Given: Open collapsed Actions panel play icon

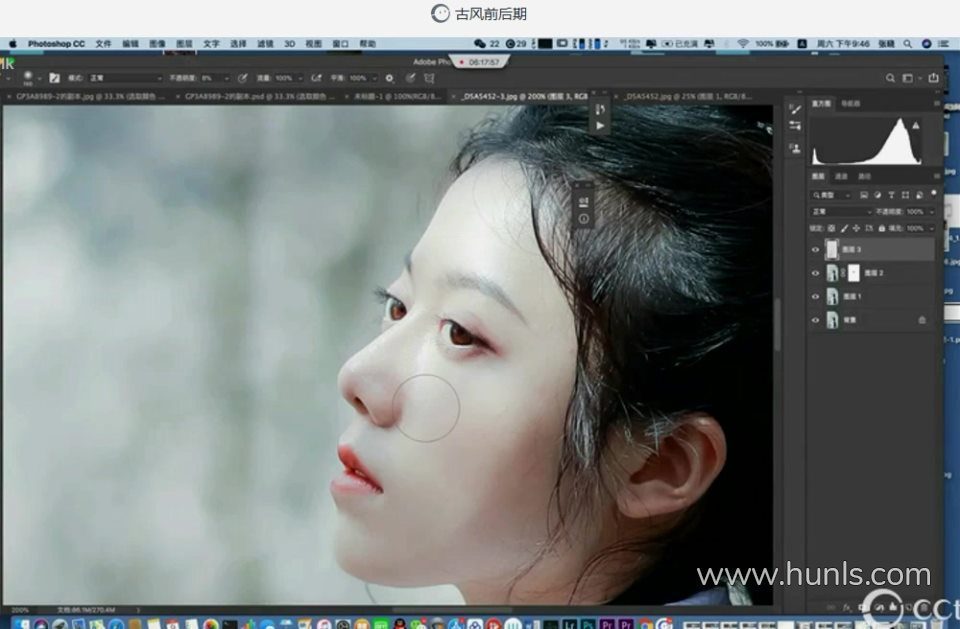Looking at the screenshot, I should coord(600,126).
